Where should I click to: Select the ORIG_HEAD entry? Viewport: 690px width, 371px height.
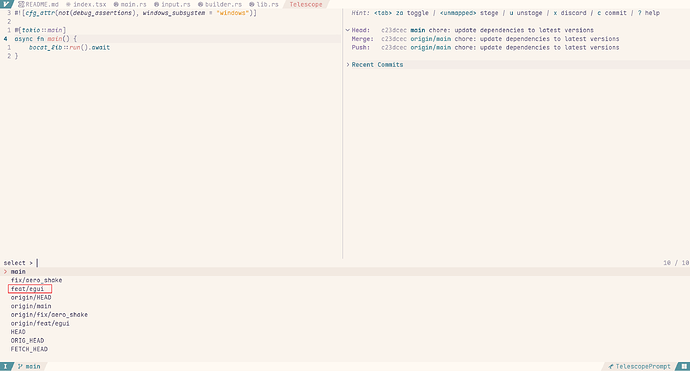pyautogui.click(x=27, y=340)
